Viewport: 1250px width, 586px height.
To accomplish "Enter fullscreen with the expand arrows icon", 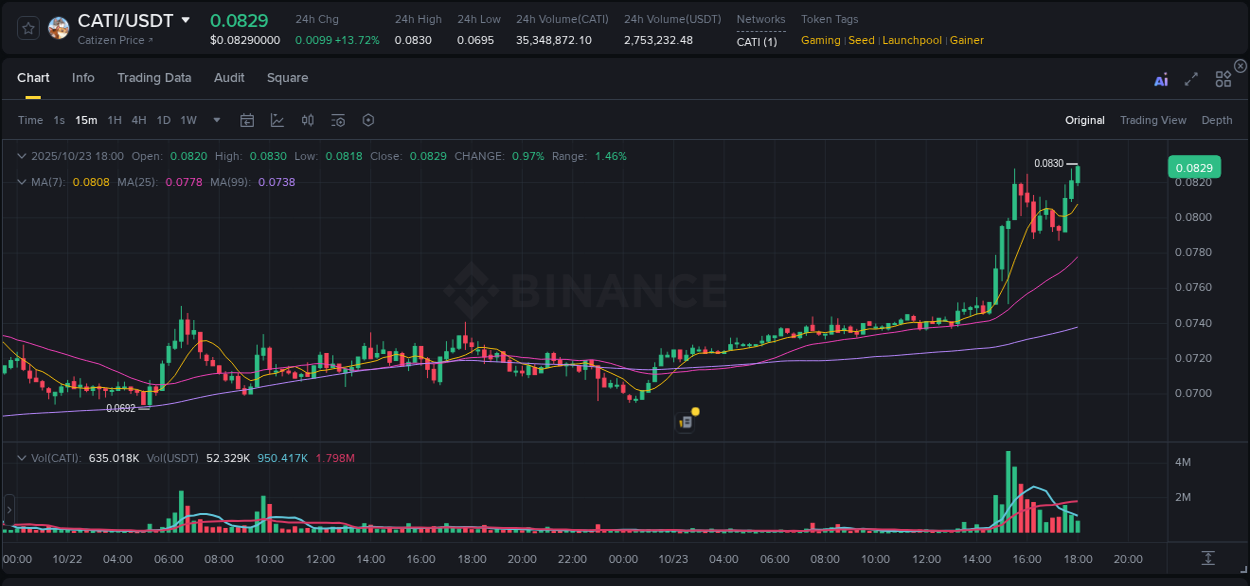I will (x=1191, y=78).
